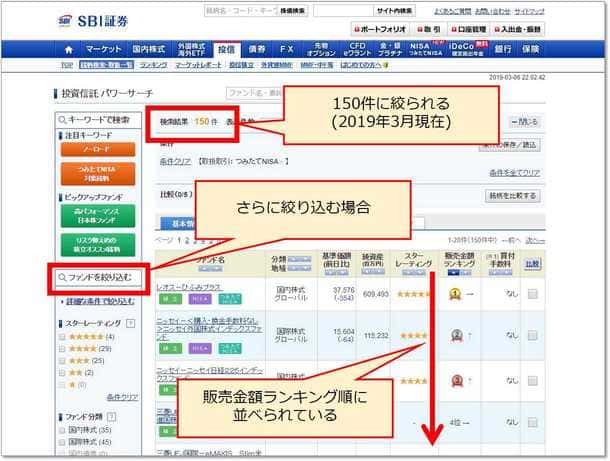Sort by 純資産 column arrows
Image resolution: width=610 pixels, height=461 pixels.
point(373,271)
